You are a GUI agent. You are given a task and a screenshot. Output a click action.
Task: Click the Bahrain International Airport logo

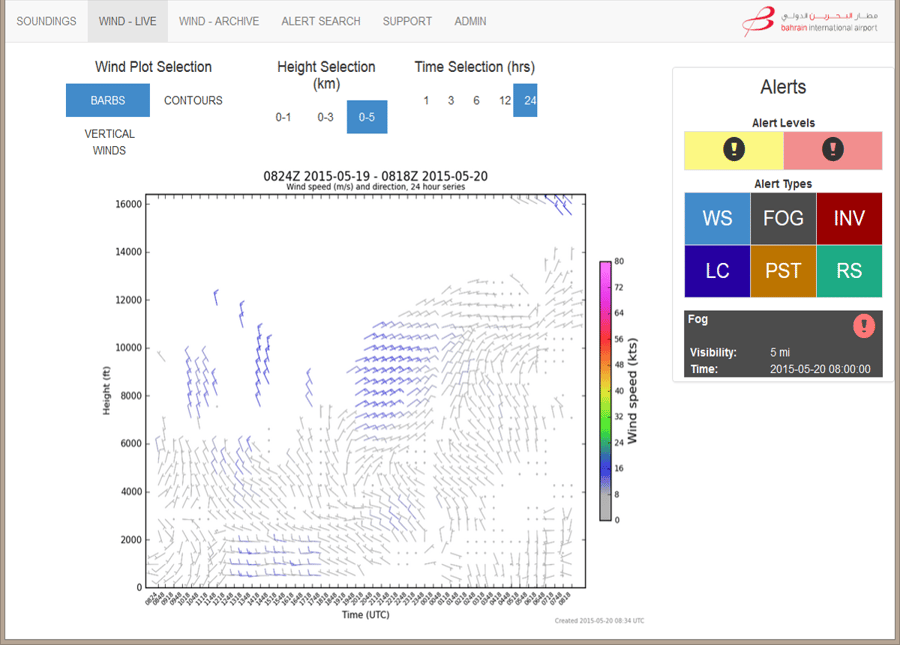[x=812, y=21]
